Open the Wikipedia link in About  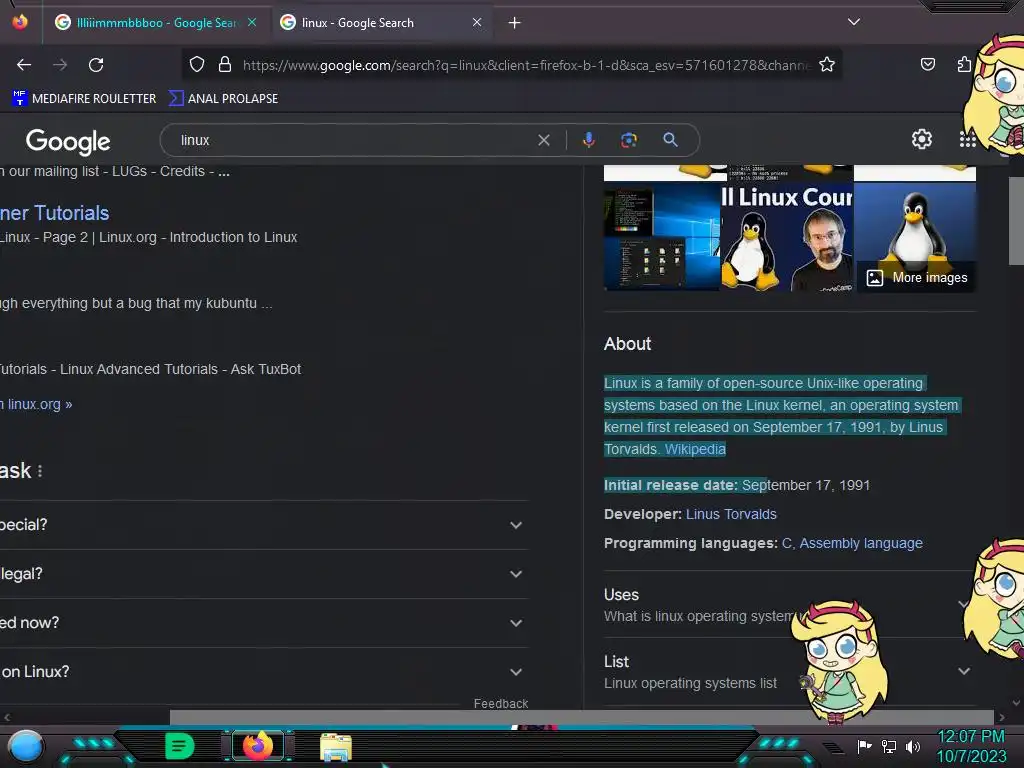pyautogui.click(x=695, y=449)
